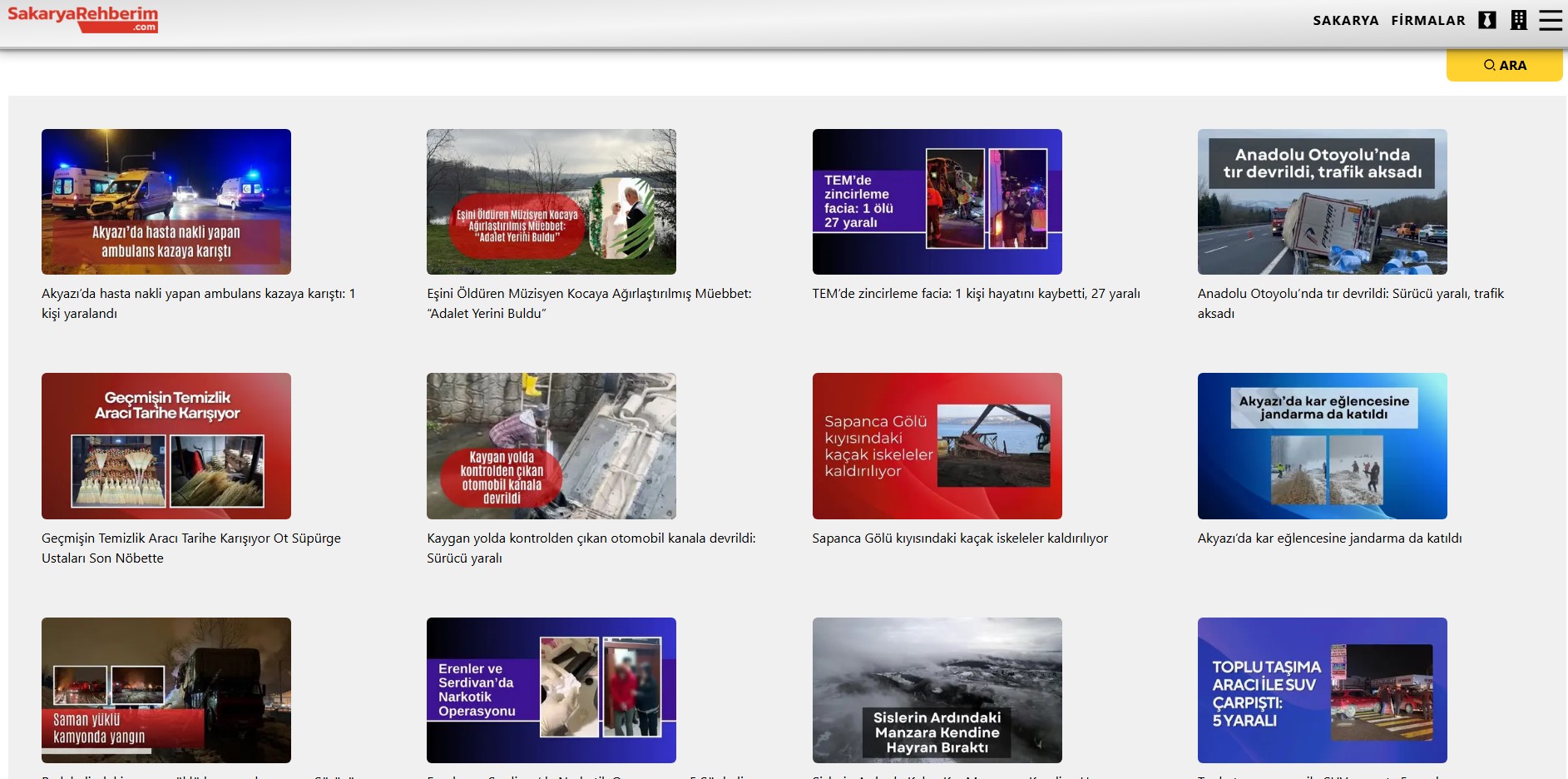Open the TEM'de zincirleme facia headline text

pyautogui.click(x=976, y=294)
